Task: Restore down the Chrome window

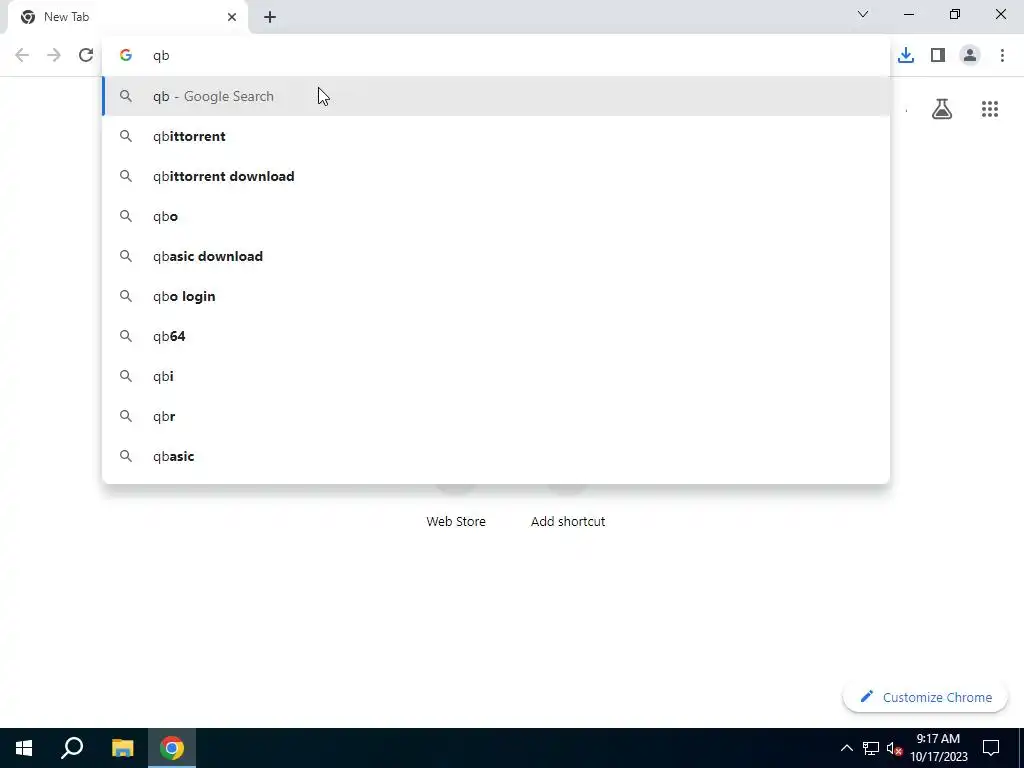Action: [955, 14]
